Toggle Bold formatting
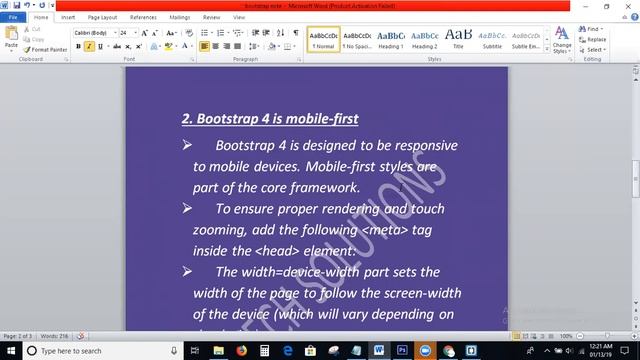Screen dimensions: 640x360 tap(78, 47)
